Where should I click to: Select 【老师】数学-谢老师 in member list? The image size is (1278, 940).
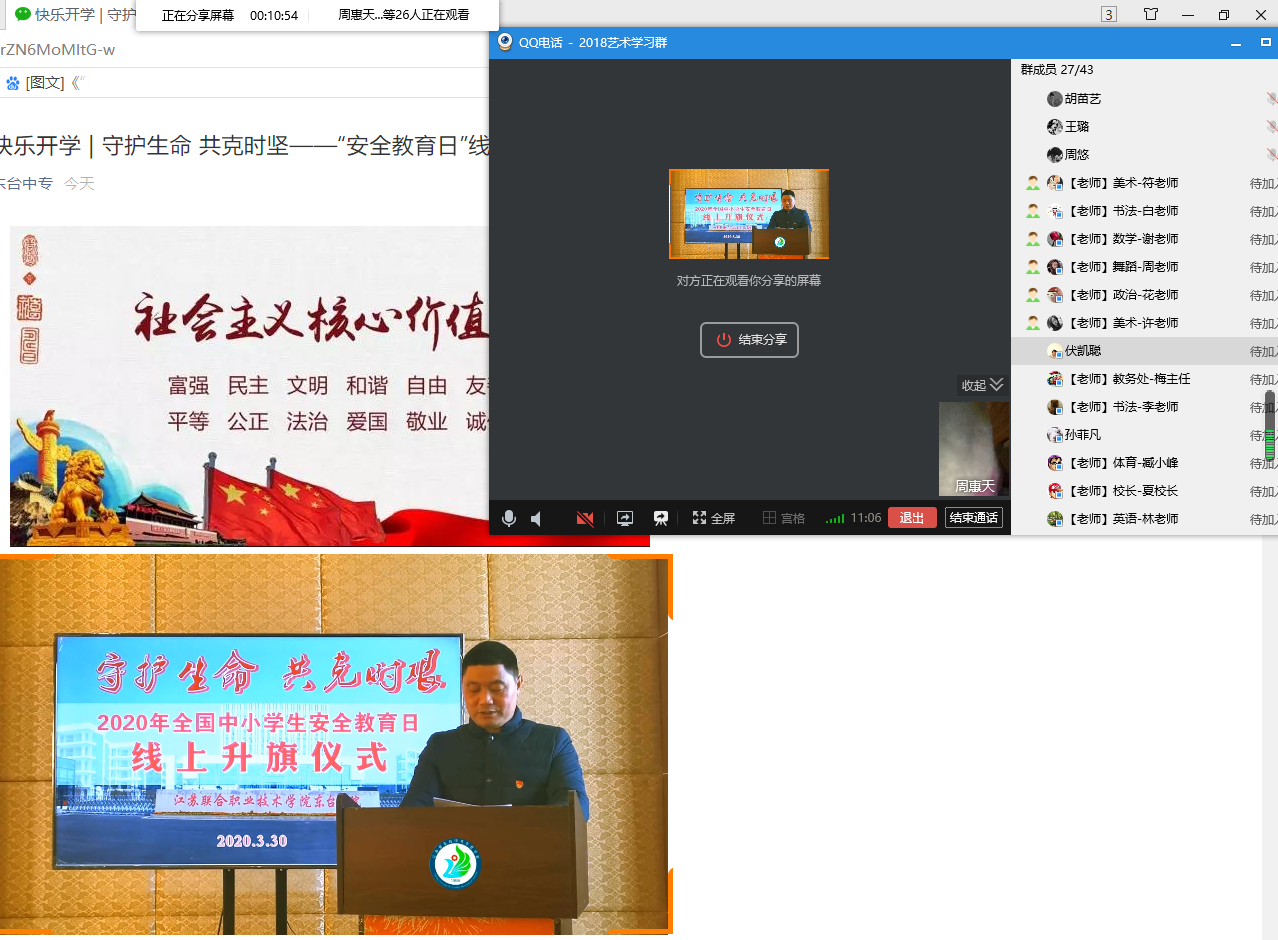[1144, 239]
